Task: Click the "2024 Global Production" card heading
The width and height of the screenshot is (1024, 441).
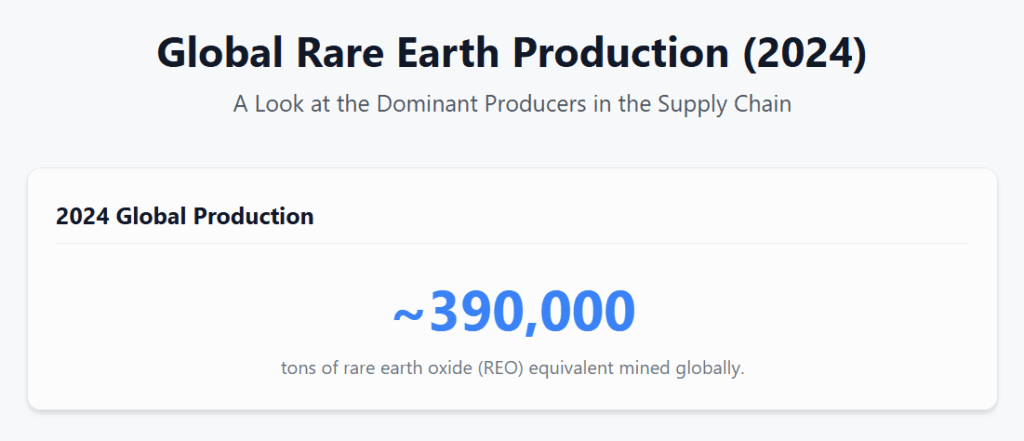Action: [185, 216]
